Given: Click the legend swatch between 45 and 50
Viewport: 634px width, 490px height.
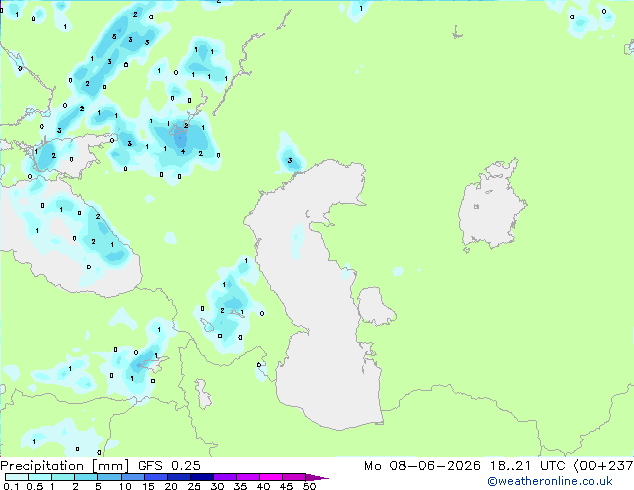Looking at the screenshot, I should pos(294,477).
